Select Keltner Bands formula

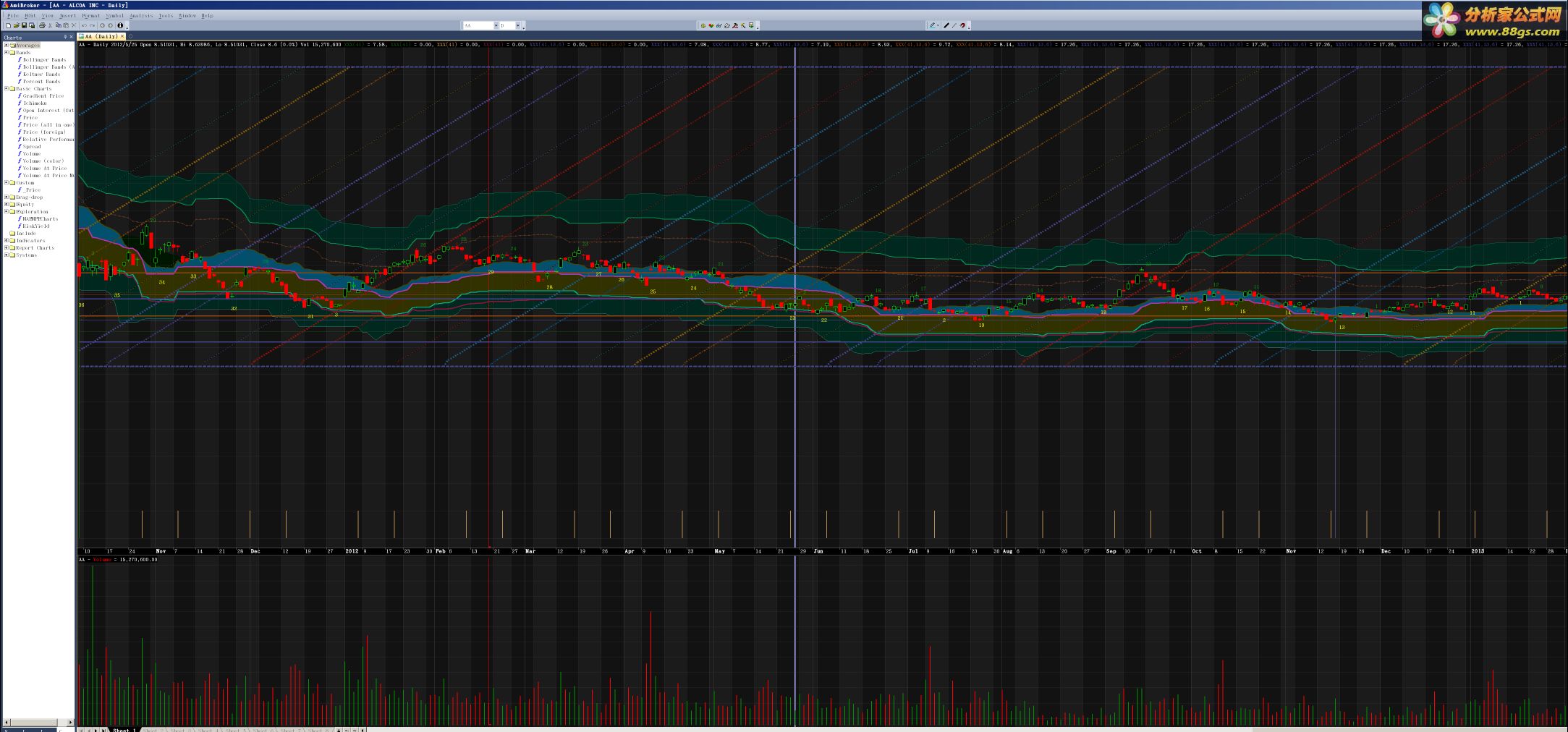[x=42, y=74]
